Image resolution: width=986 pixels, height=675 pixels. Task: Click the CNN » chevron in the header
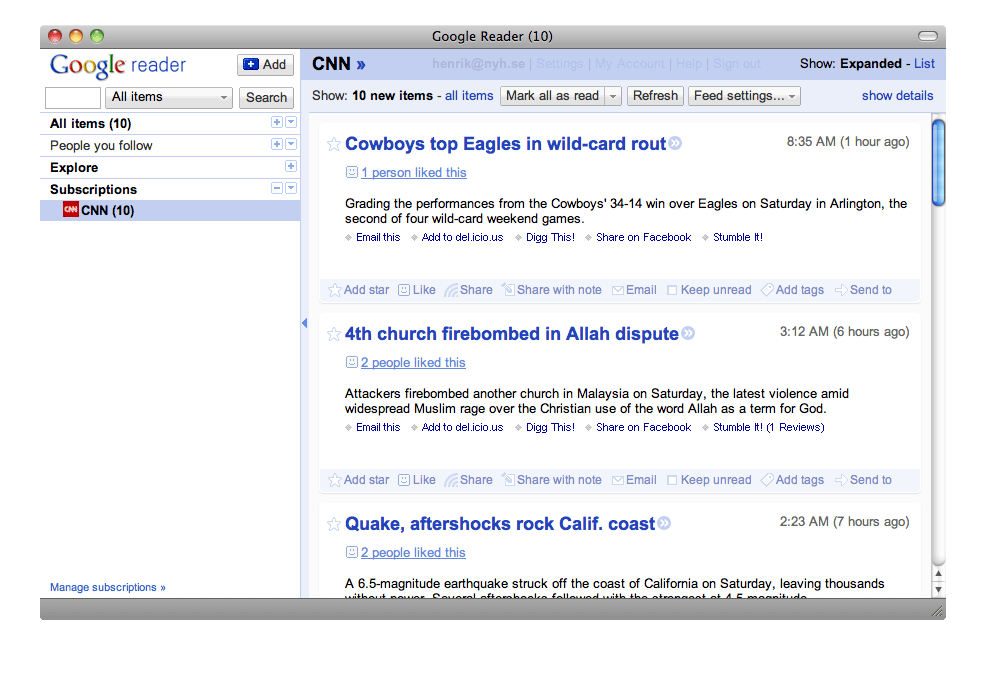point(361,64)
